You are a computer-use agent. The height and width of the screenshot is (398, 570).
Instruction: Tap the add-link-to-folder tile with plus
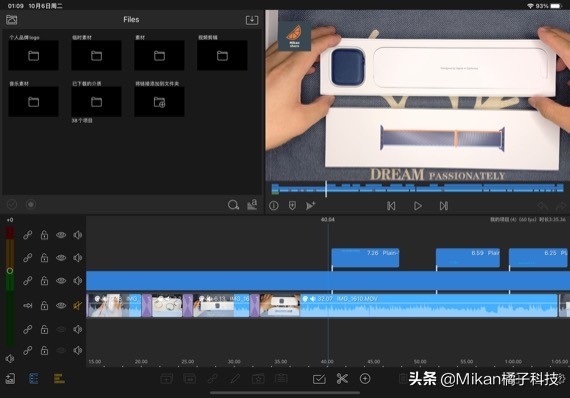[159, 101]
